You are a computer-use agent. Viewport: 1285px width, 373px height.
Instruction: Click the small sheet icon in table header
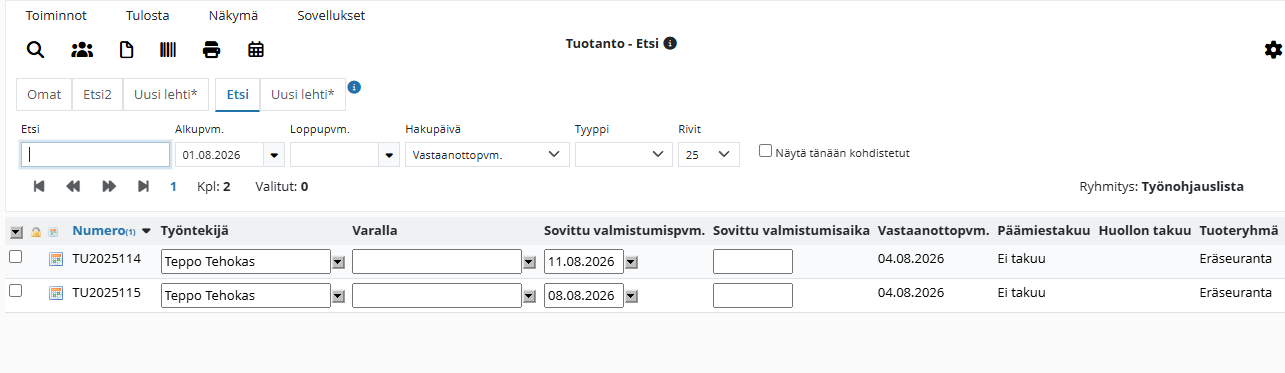point(53,232)
